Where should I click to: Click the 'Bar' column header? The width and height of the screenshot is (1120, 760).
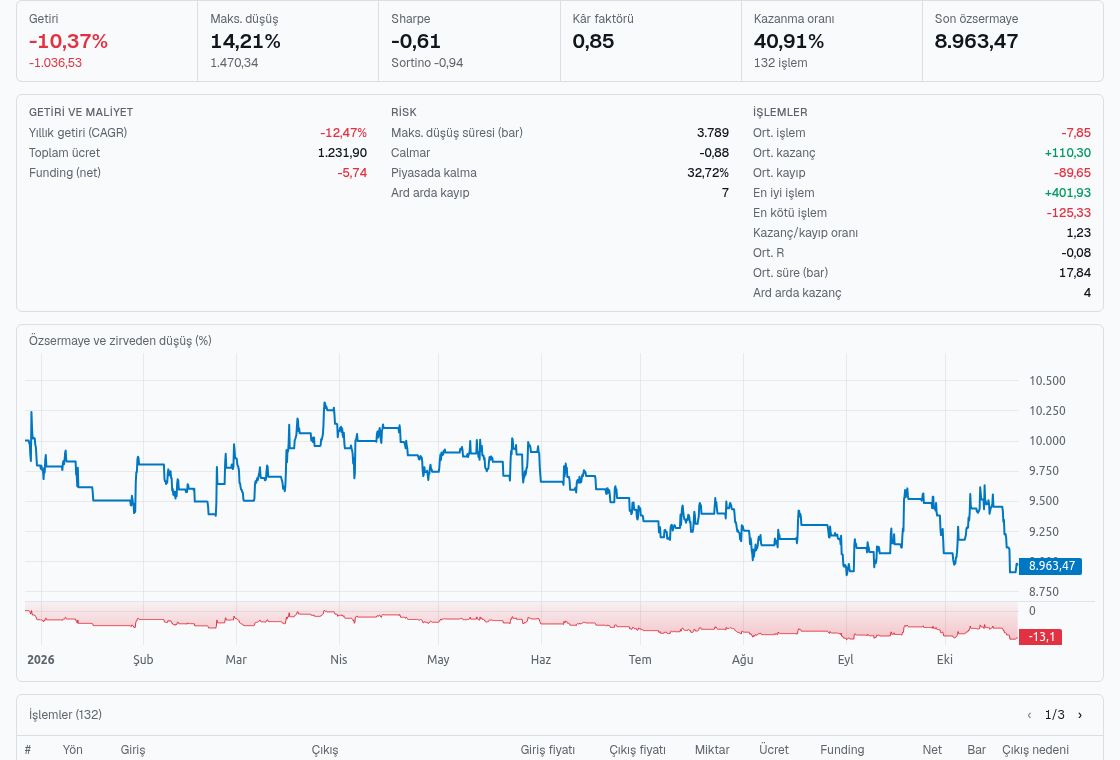point(976,749)
